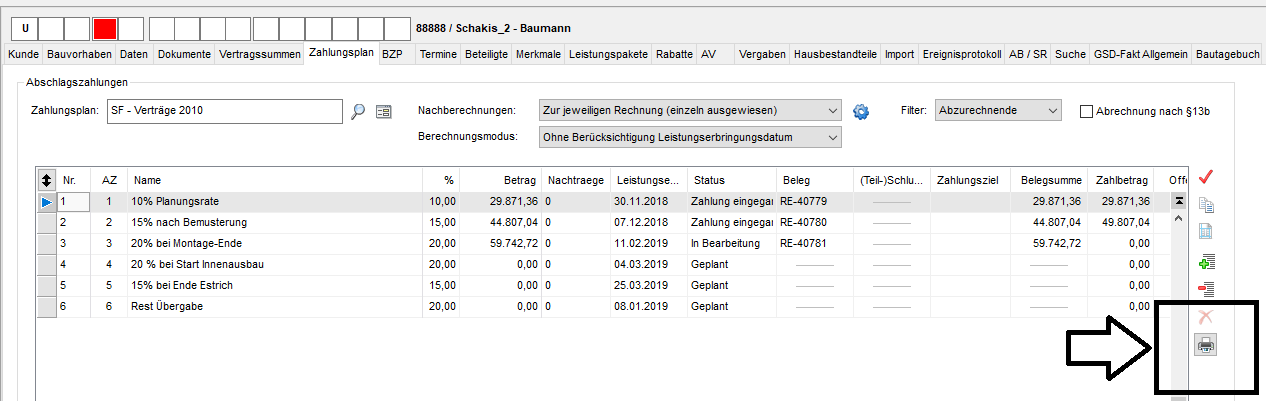Click the copy documents icon
The width and height of the screenshot is (1266, 401).
tap(1206, 206)
